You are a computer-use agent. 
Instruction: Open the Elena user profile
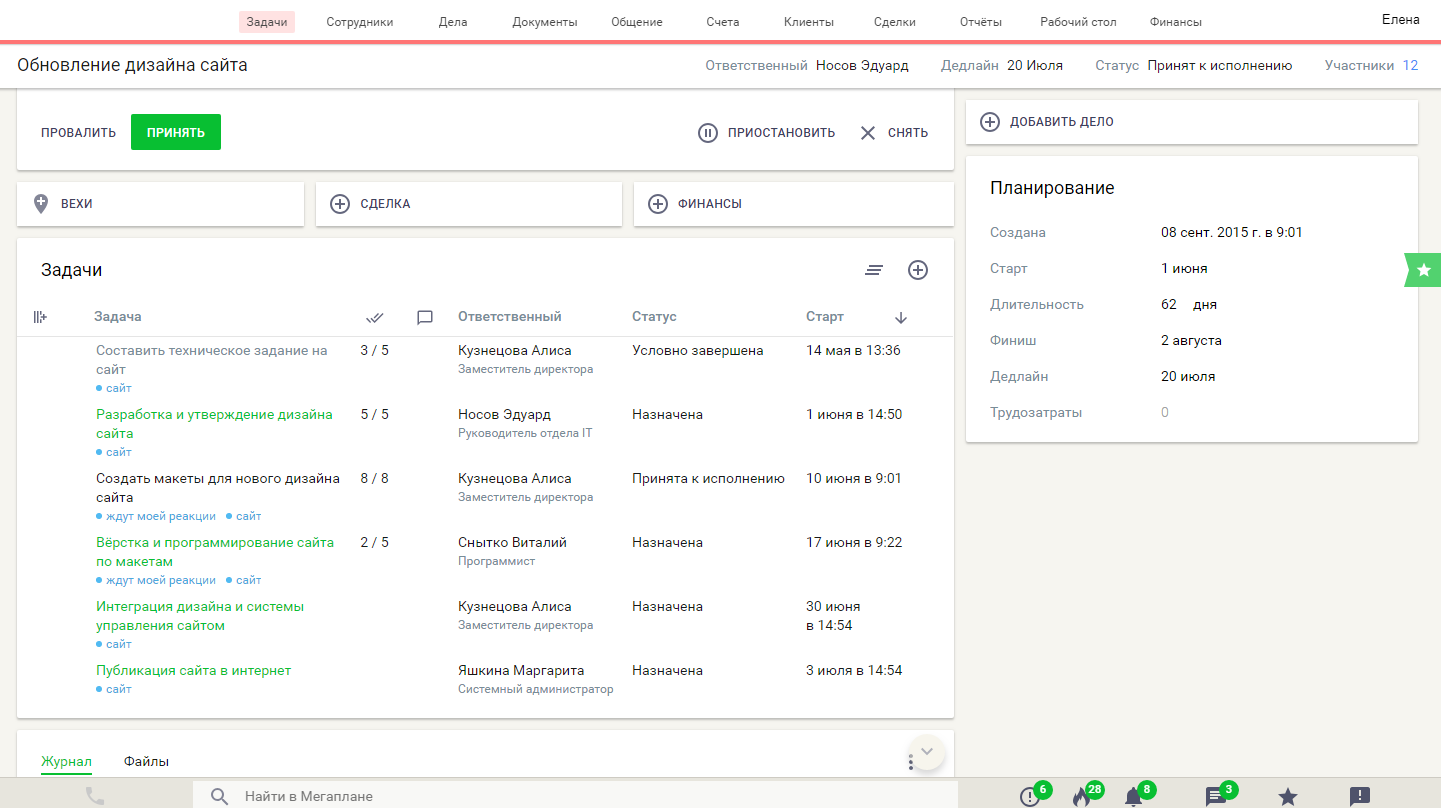(1401, 20)
